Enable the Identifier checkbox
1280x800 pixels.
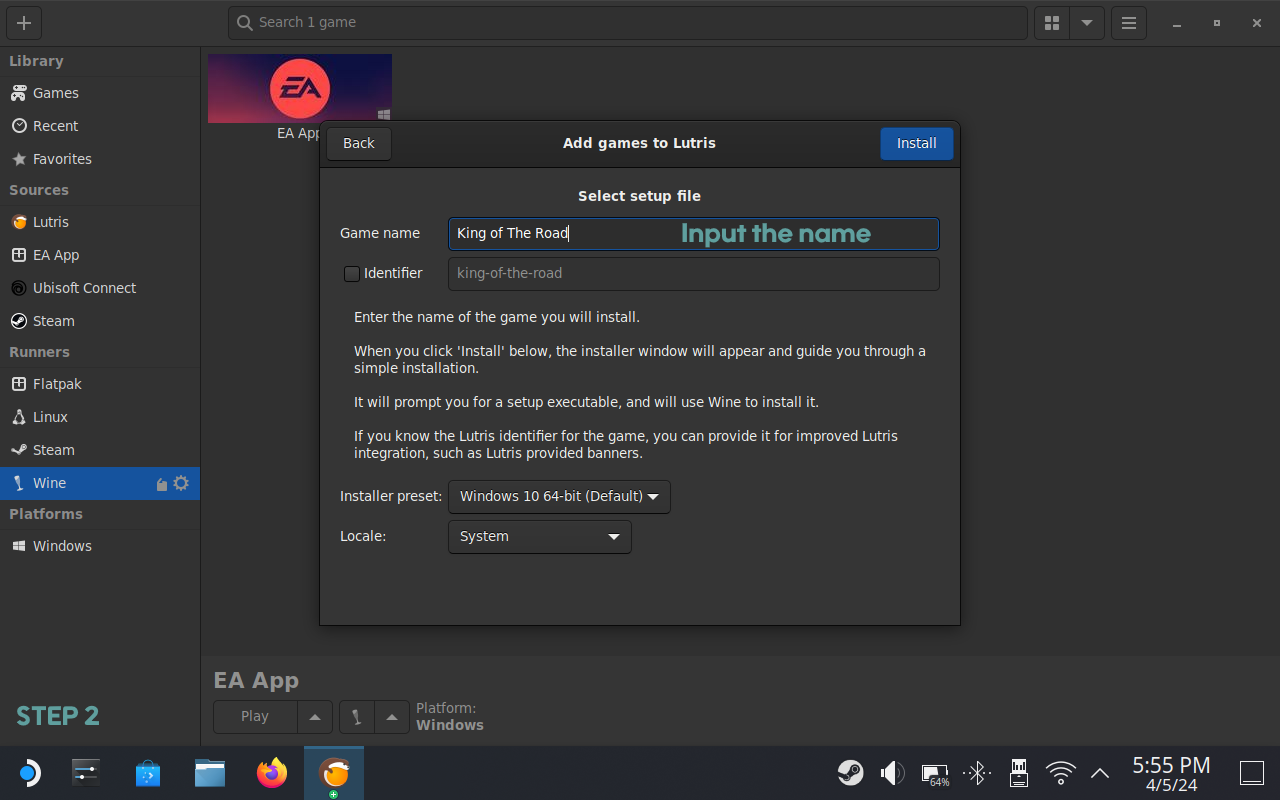click(x=352, y=273)
